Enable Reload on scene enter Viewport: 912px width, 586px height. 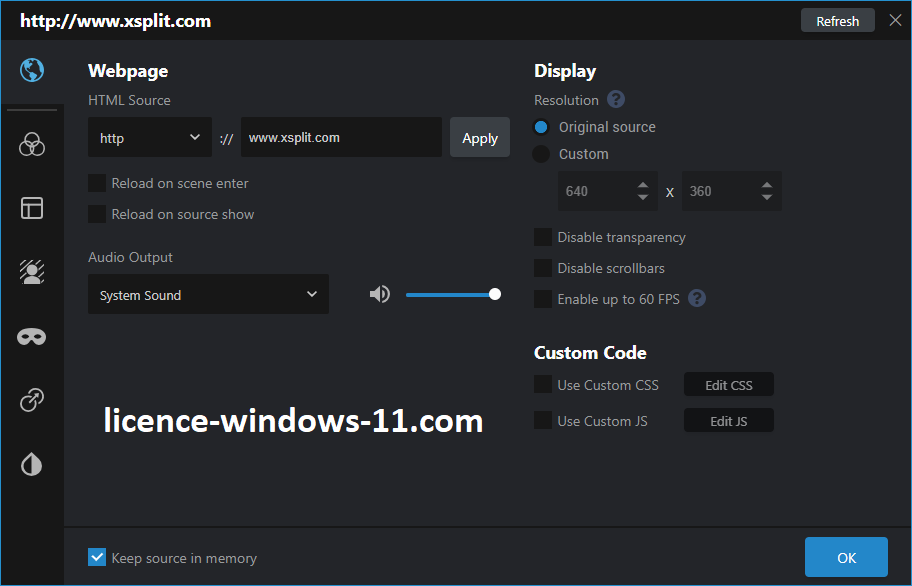pos(97,183)
